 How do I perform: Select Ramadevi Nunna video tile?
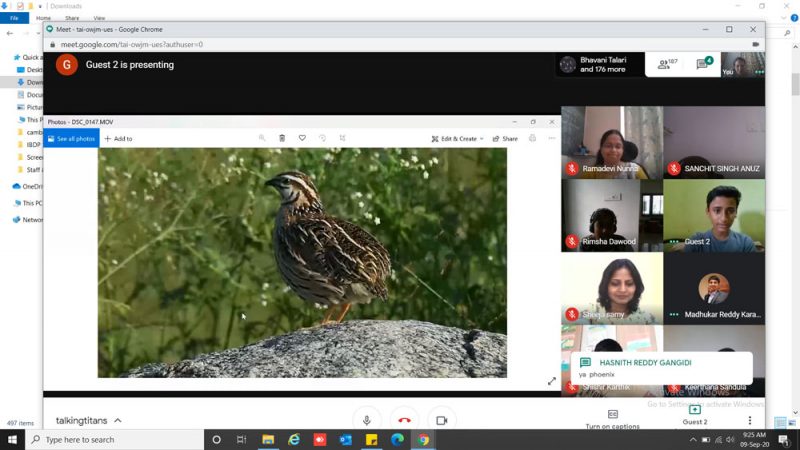point(612,142)
